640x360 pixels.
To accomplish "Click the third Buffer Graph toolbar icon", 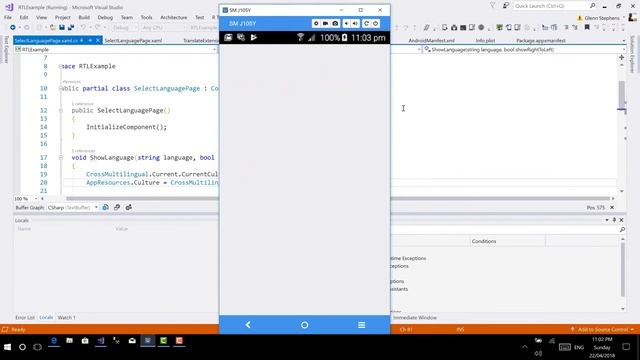I will (129, 207).
